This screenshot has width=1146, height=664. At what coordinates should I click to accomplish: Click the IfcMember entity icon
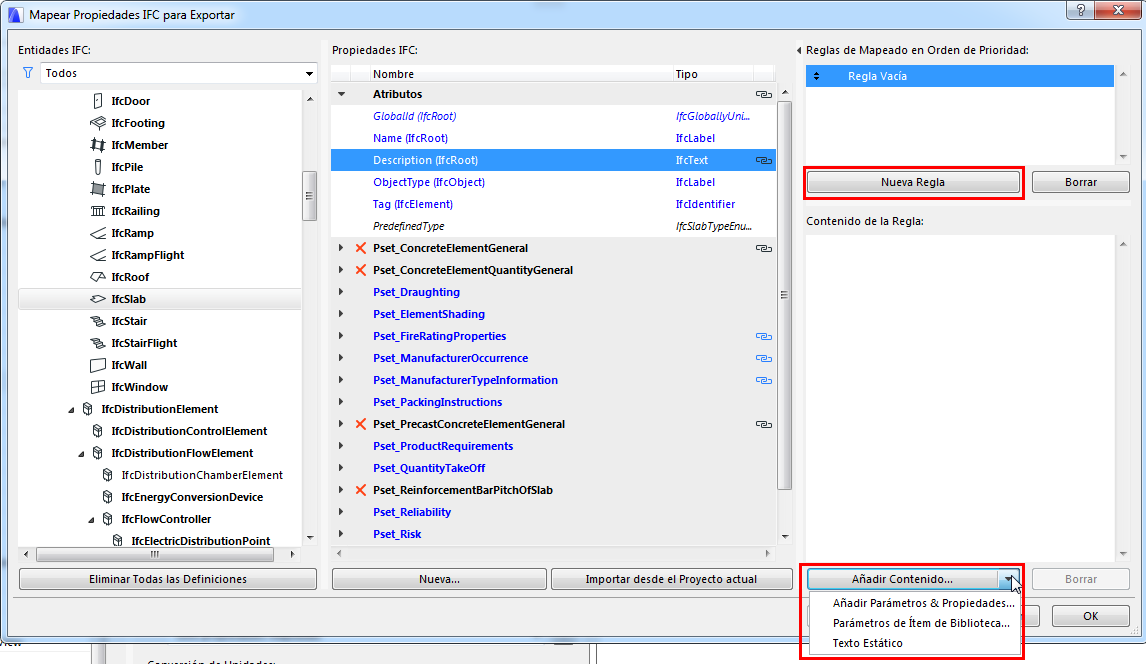pos(98,145)
